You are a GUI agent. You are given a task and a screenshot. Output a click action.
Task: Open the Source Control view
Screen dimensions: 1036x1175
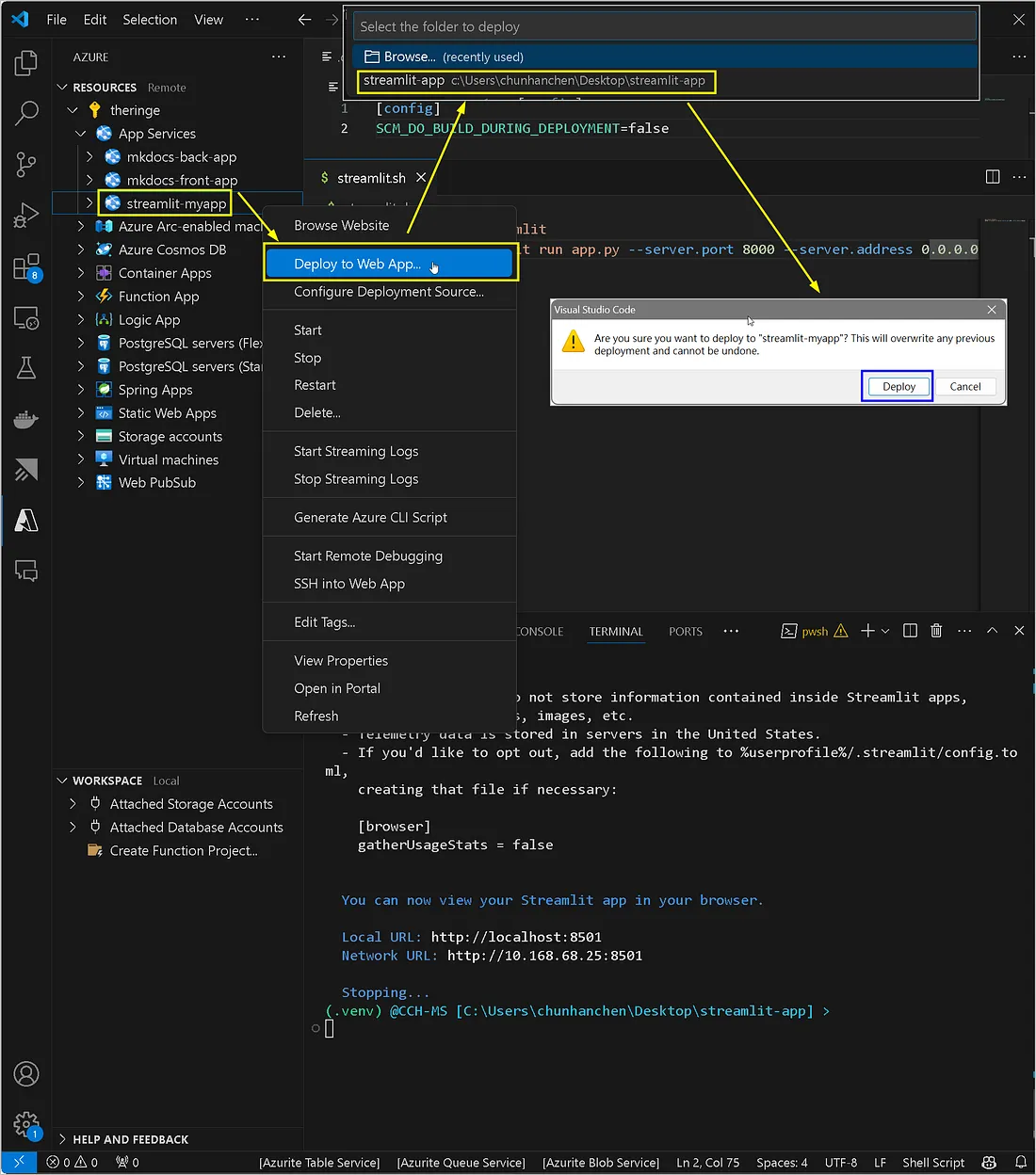click(26, 165)
